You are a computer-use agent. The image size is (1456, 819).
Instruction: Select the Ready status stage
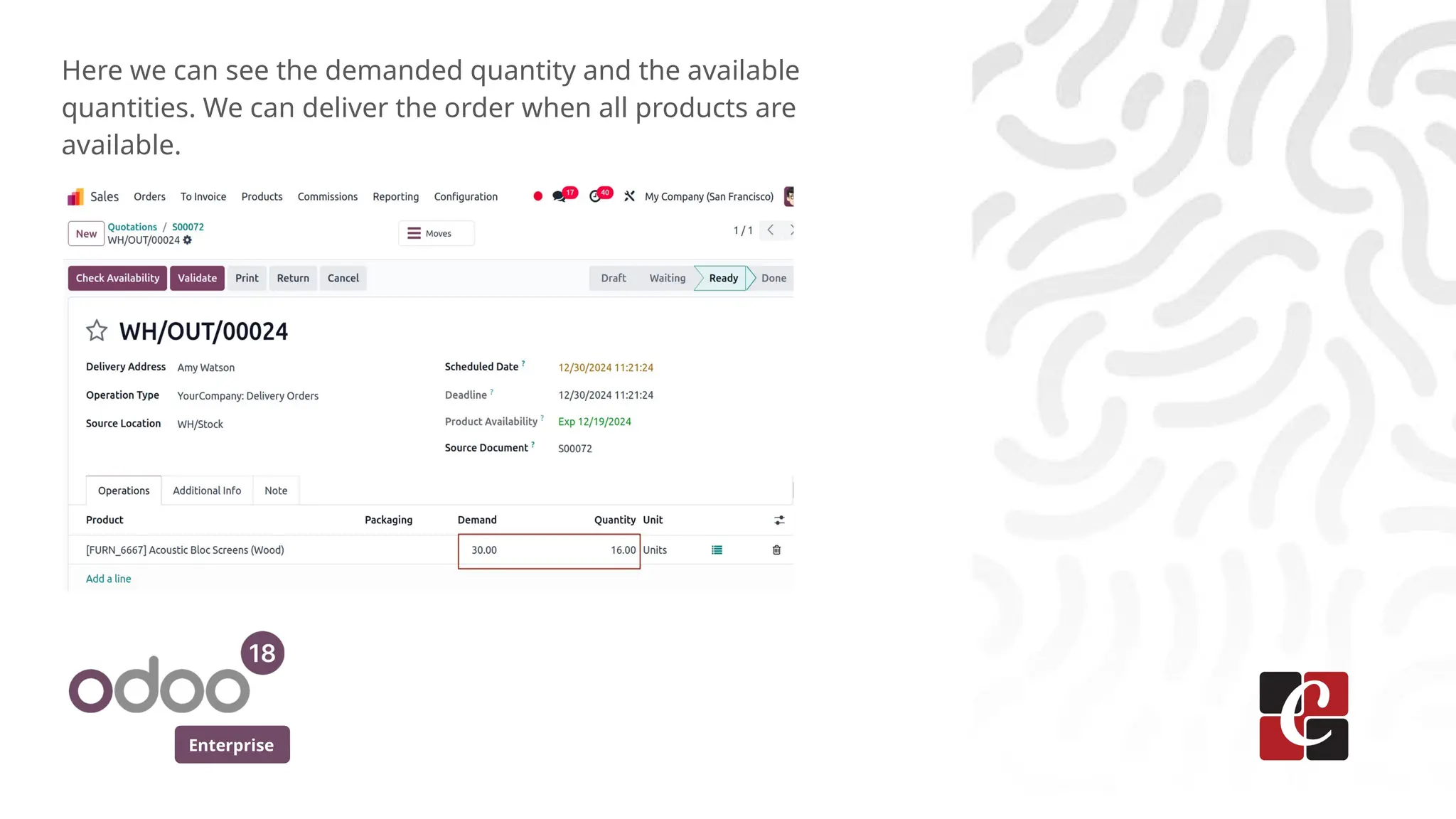tap(723, 279)
